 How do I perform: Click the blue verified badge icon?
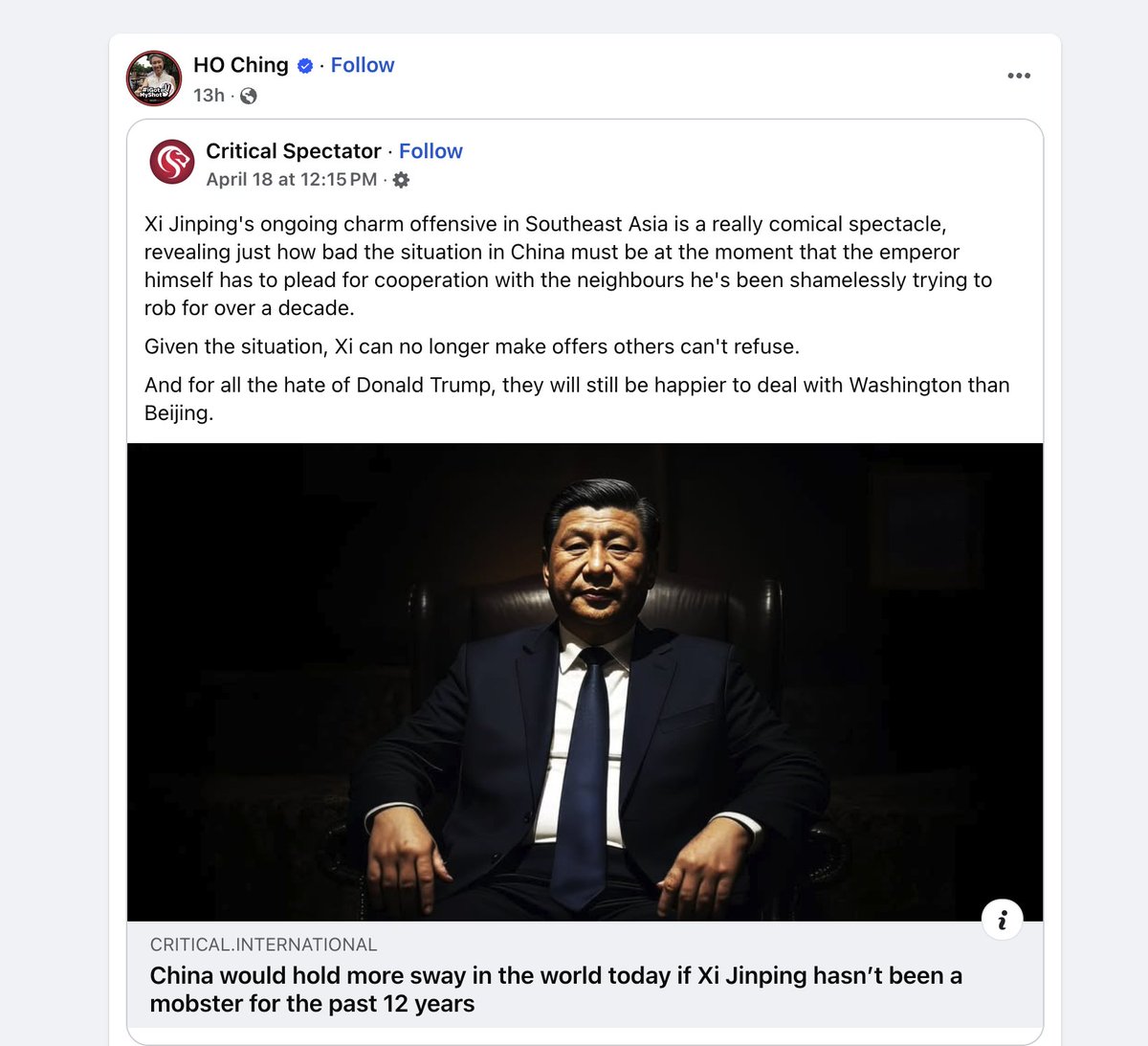point(305,66)
